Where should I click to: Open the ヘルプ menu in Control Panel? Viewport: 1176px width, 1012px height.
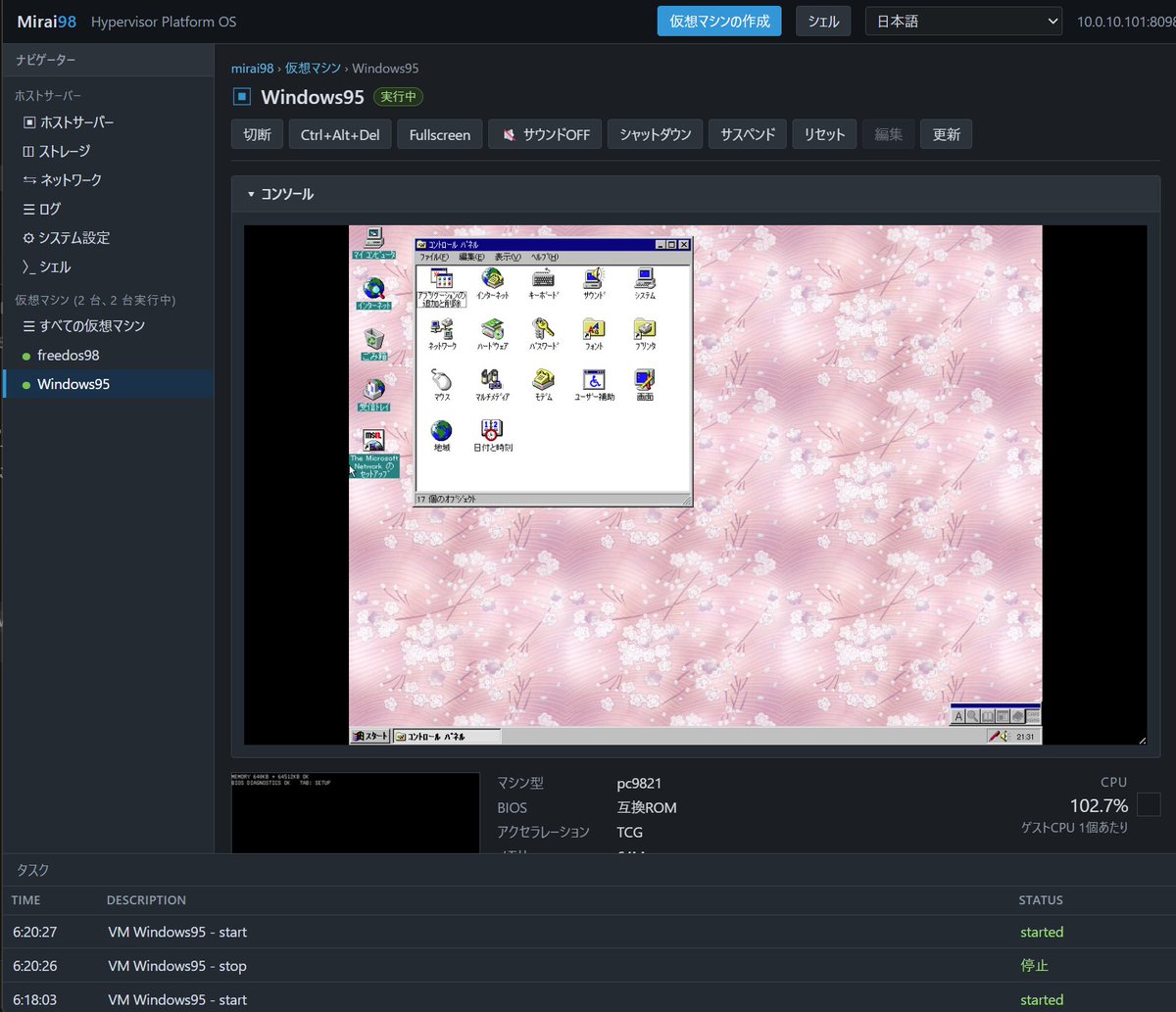coord(545,257)
